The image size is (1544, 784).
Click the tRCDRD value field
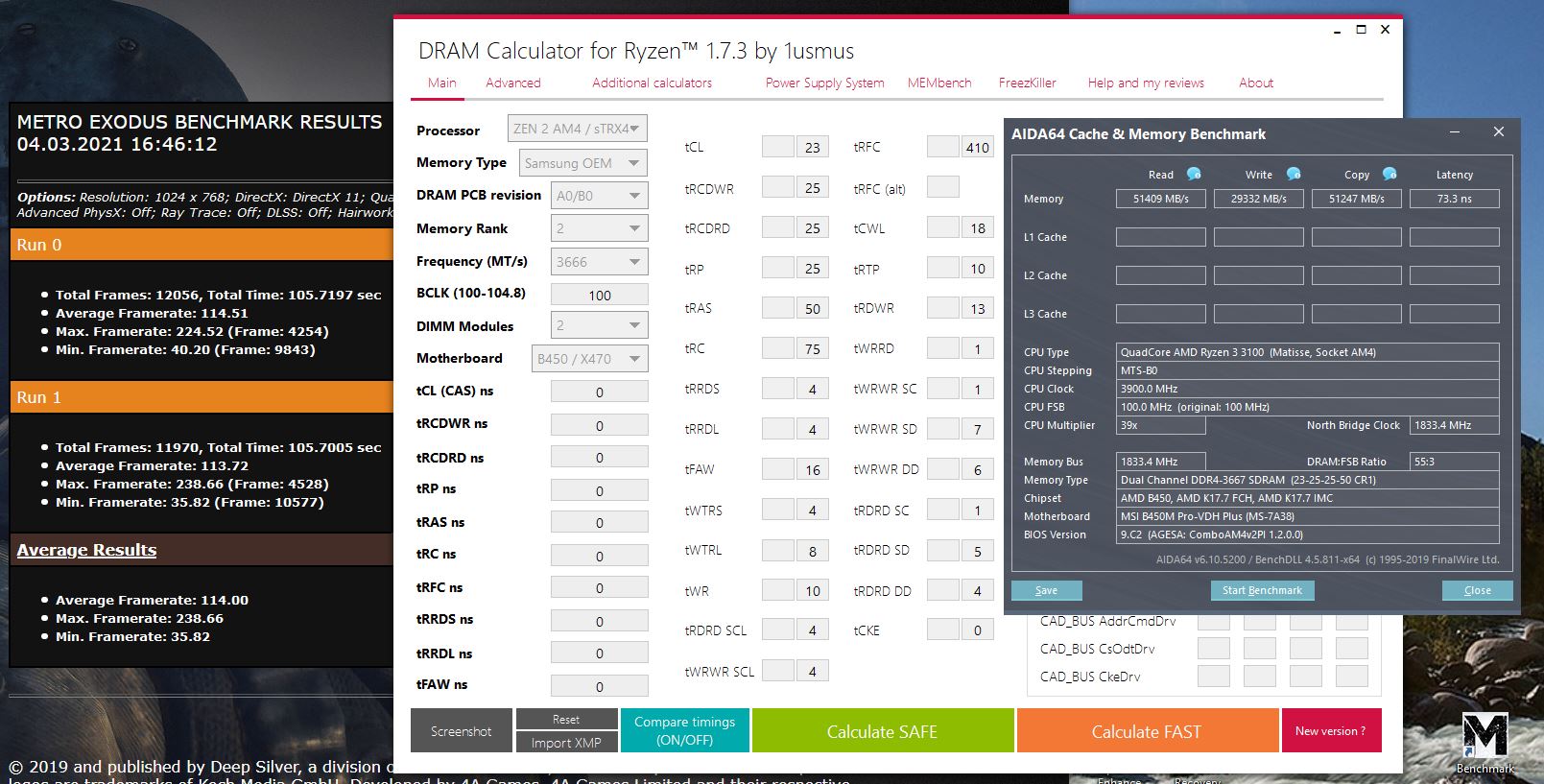tap(813, 228)
